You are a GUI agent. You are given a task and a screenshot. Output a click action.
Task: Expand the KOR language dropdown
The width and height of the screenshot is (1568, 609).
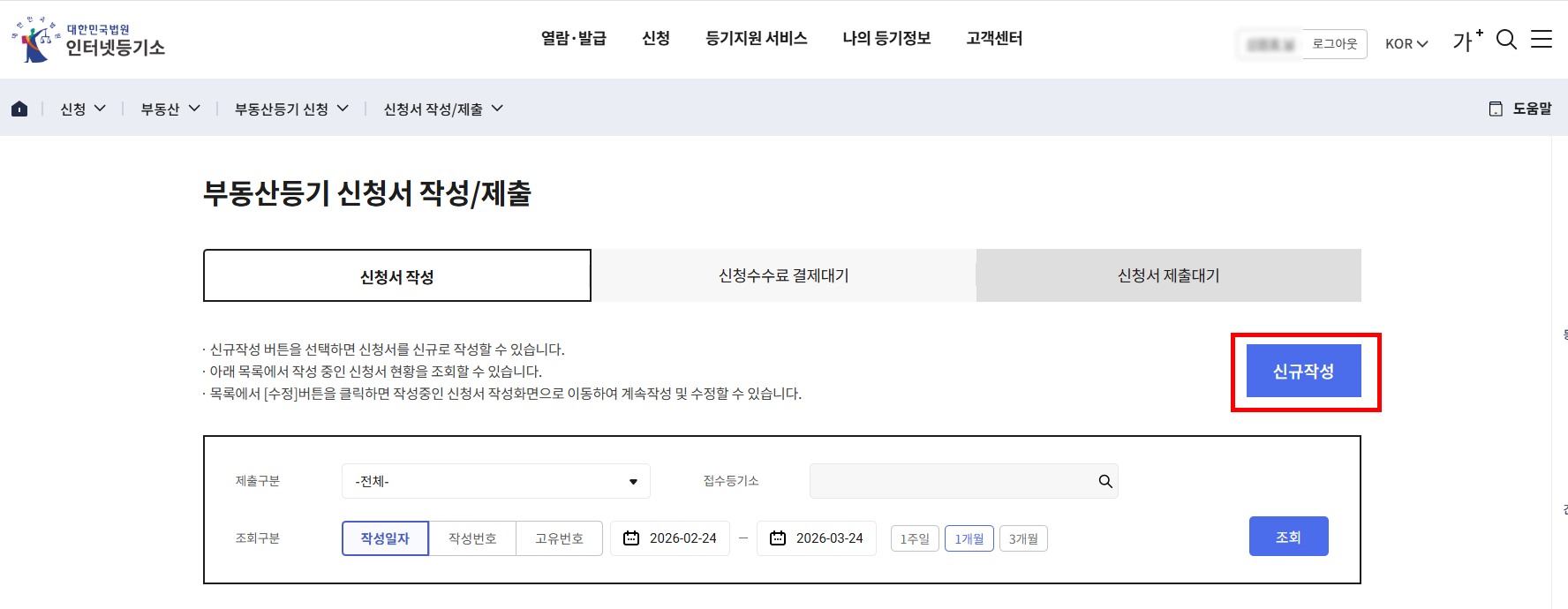click(1406, 43)
